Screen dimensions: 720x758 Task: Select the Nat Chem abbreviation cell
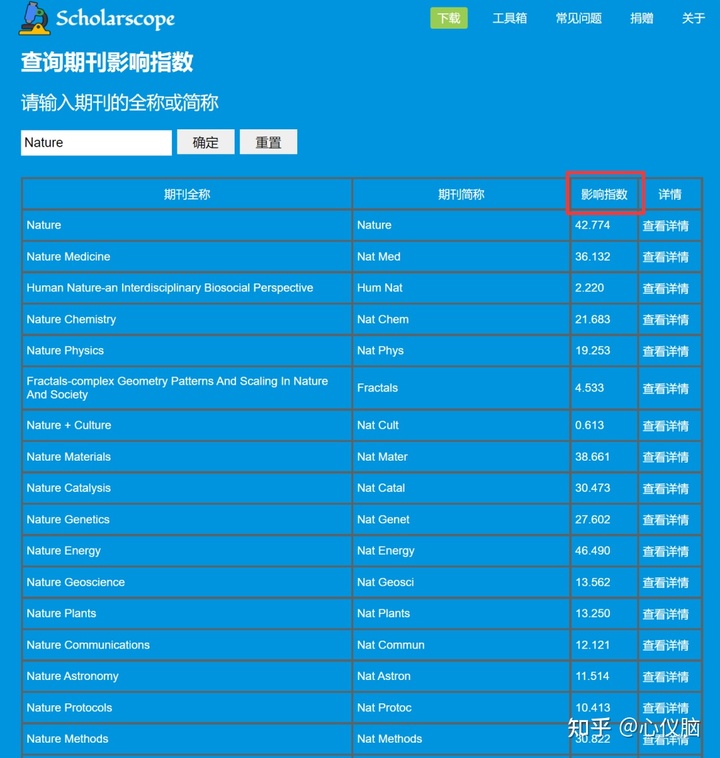coord(461,320)
